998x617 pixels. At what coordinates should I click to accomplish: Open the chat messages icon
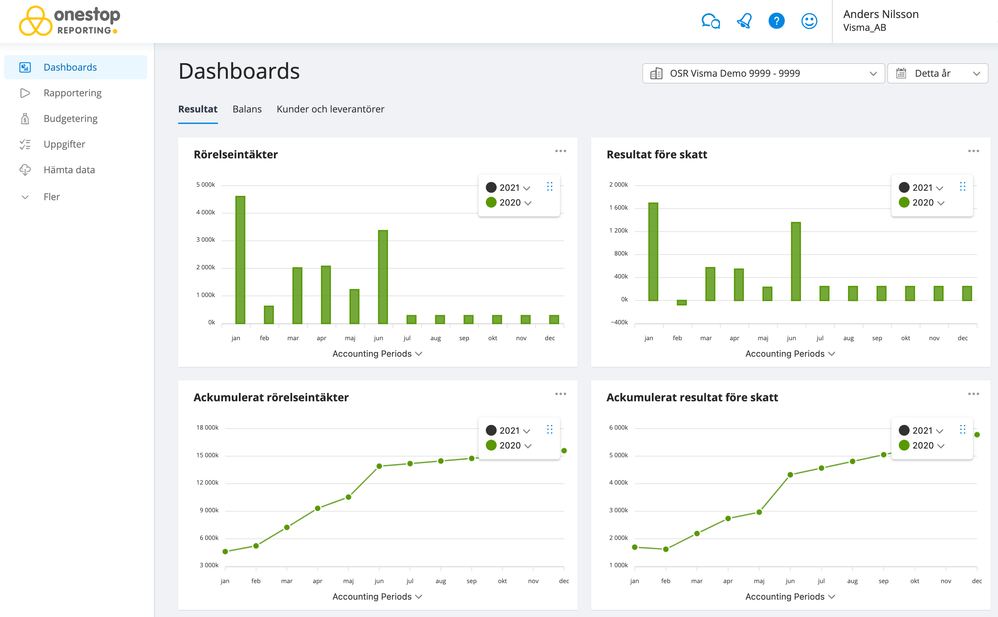(x=710, y=21)
